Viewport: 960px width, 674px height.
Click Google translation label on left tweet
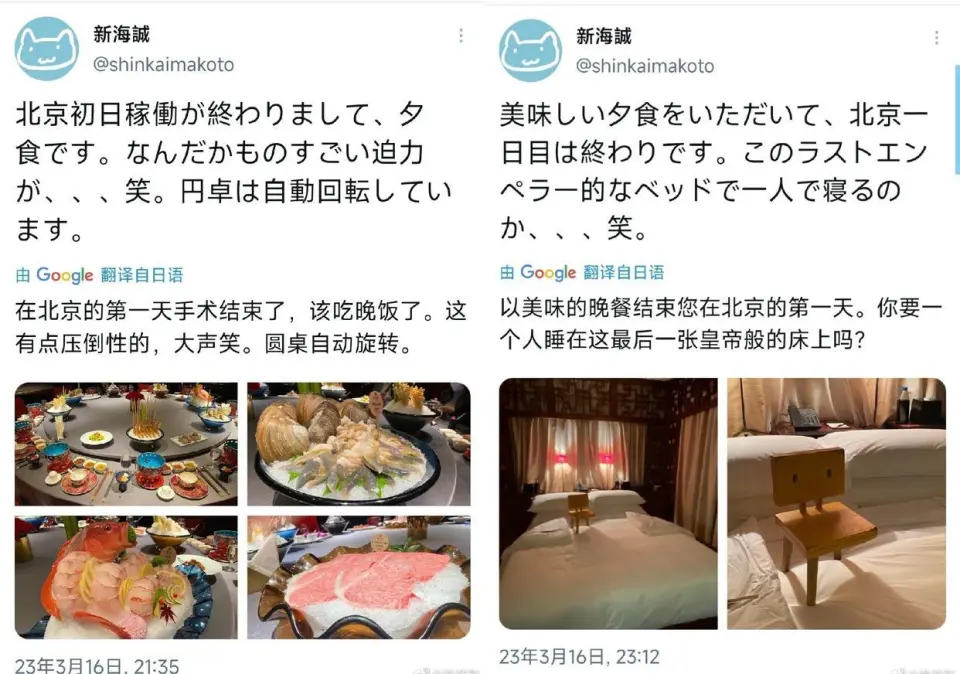click(99, 275)
